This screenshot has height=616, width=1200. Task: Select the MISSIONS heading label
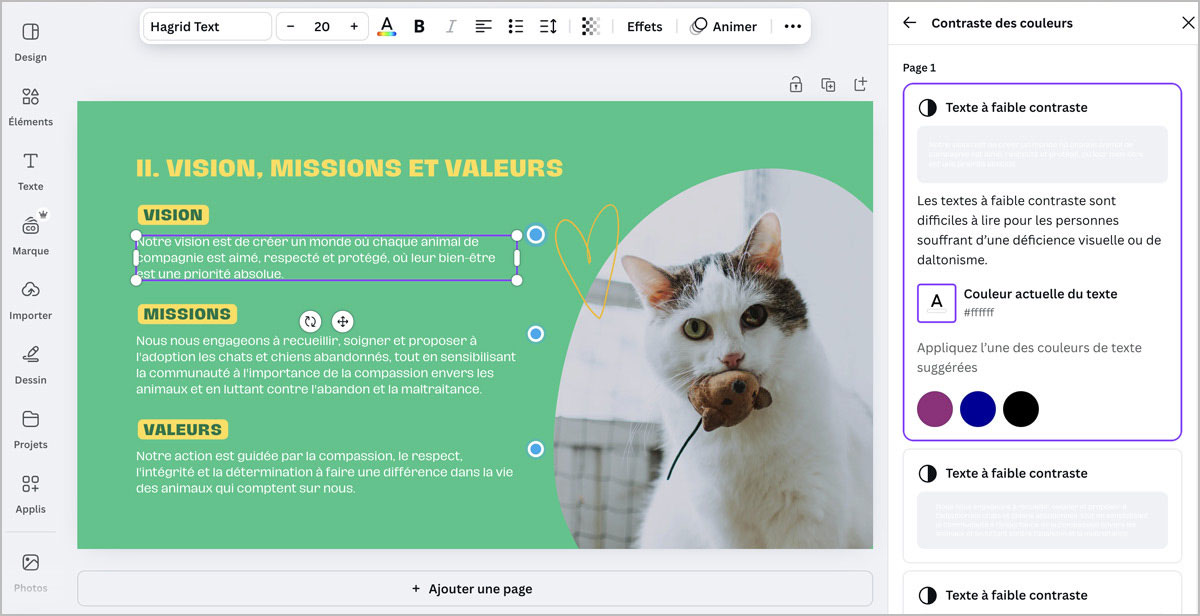187,314
